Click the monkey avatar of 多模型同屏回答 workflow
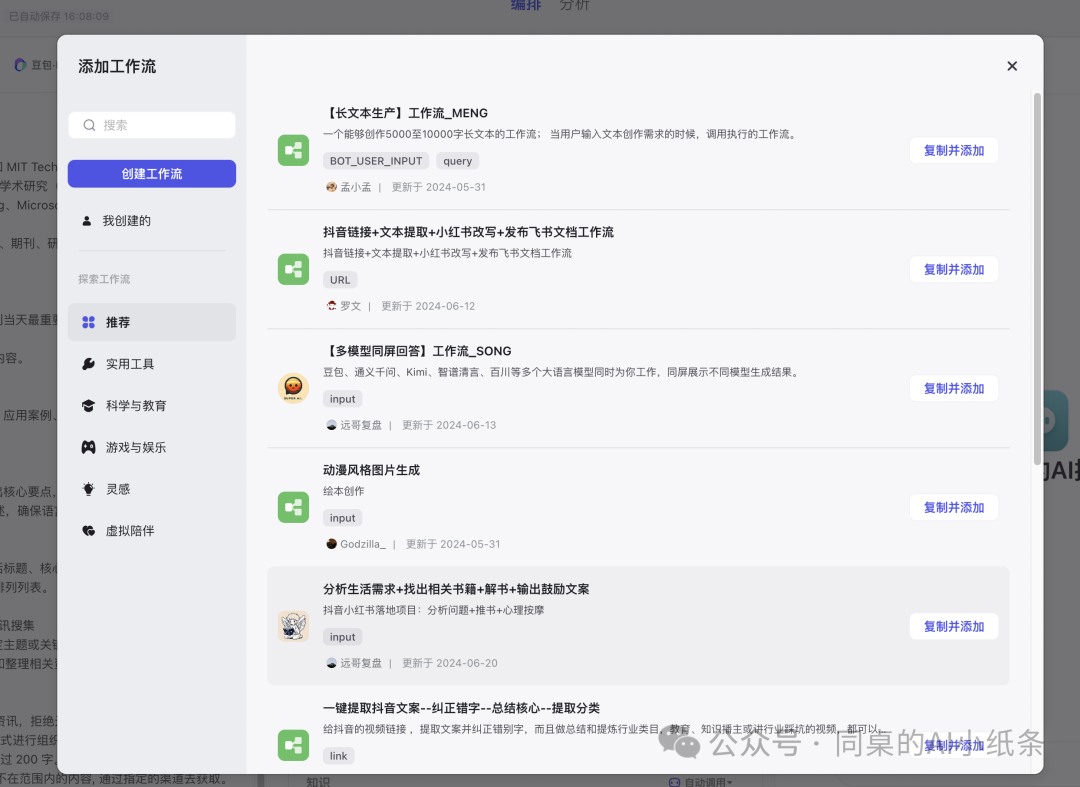 [x=293, y=388]
